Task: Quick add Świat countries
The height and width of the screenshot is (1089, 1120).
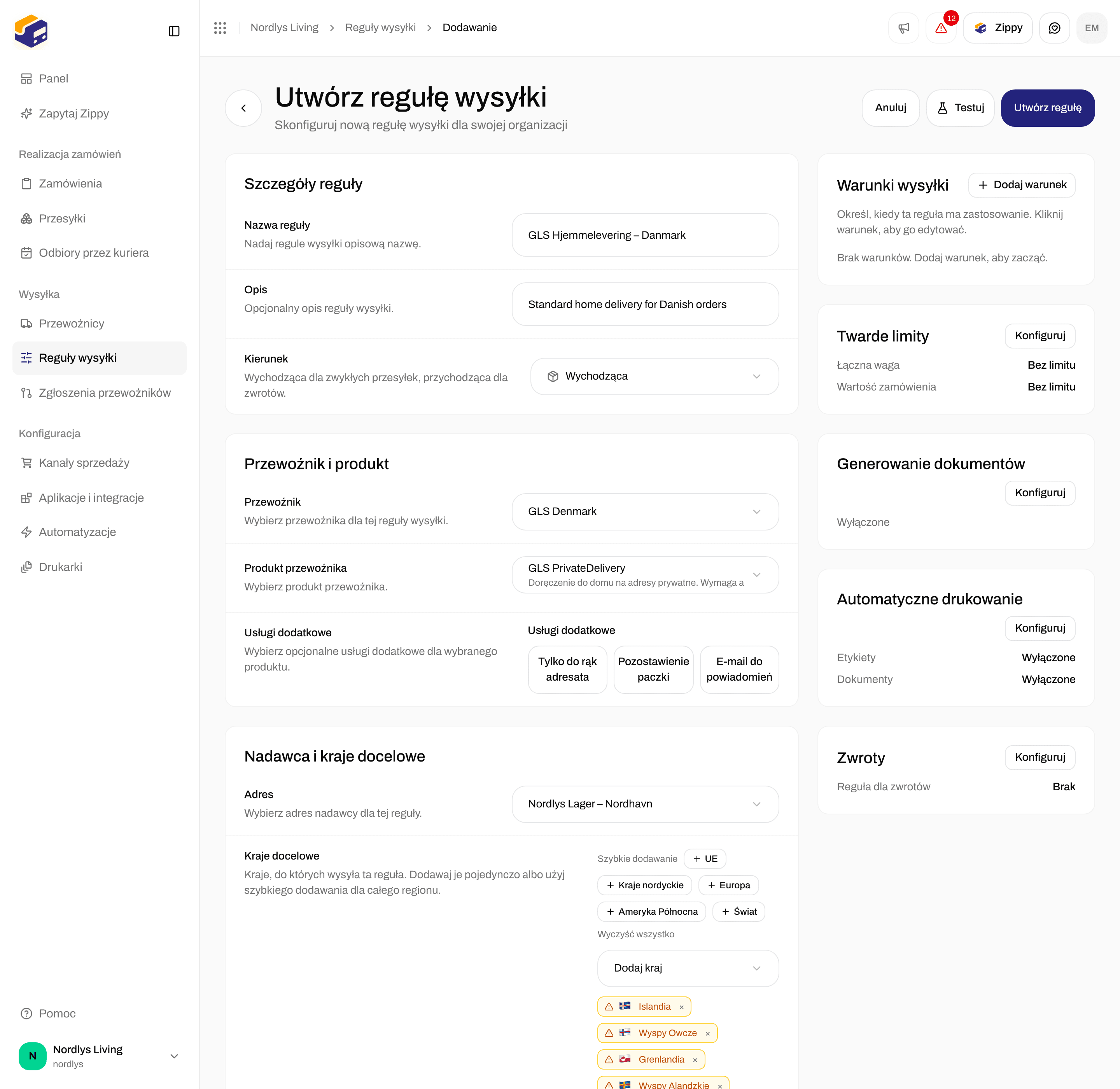Action: point(739,912)
